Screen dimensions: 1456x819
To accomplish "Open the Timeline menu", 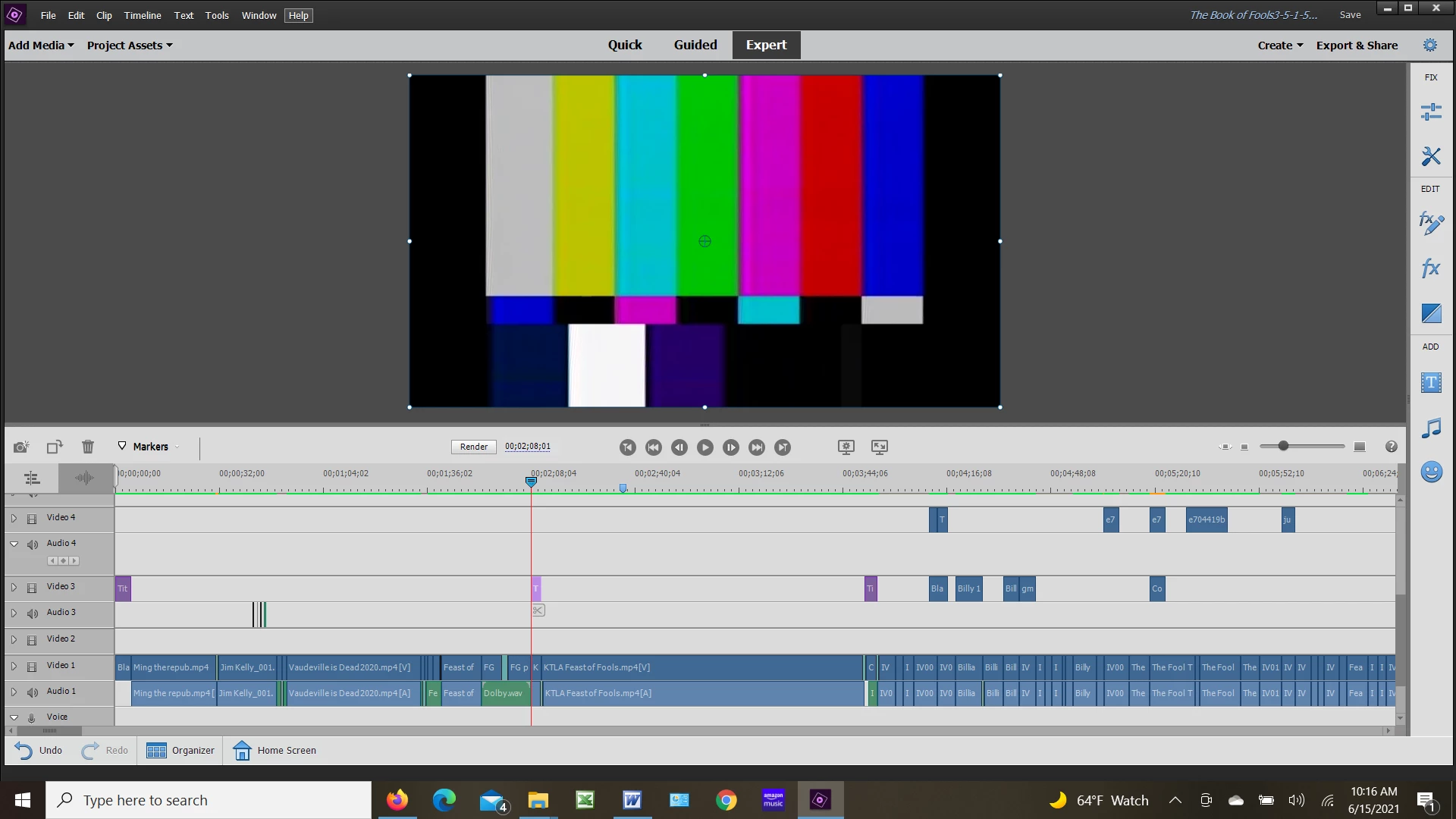I will (143, 15).
